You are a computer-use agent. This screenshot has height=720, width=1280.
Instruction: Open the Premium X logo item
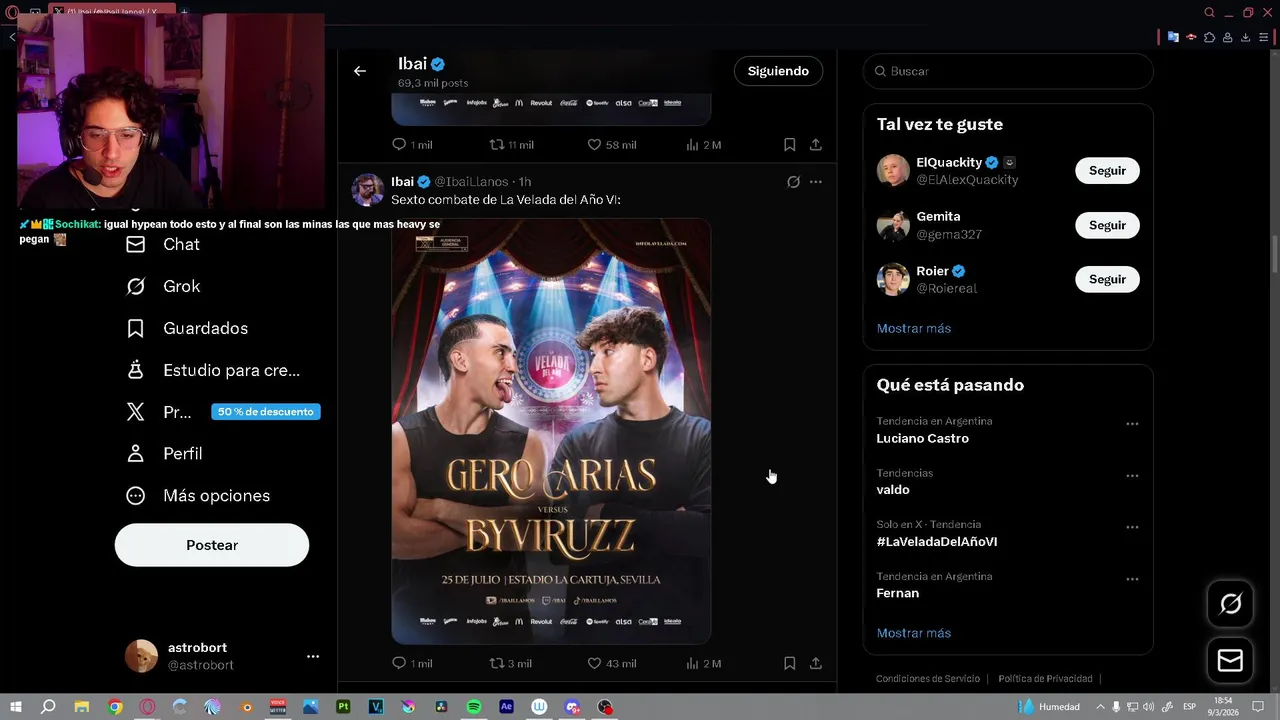(x=136, y=412)
